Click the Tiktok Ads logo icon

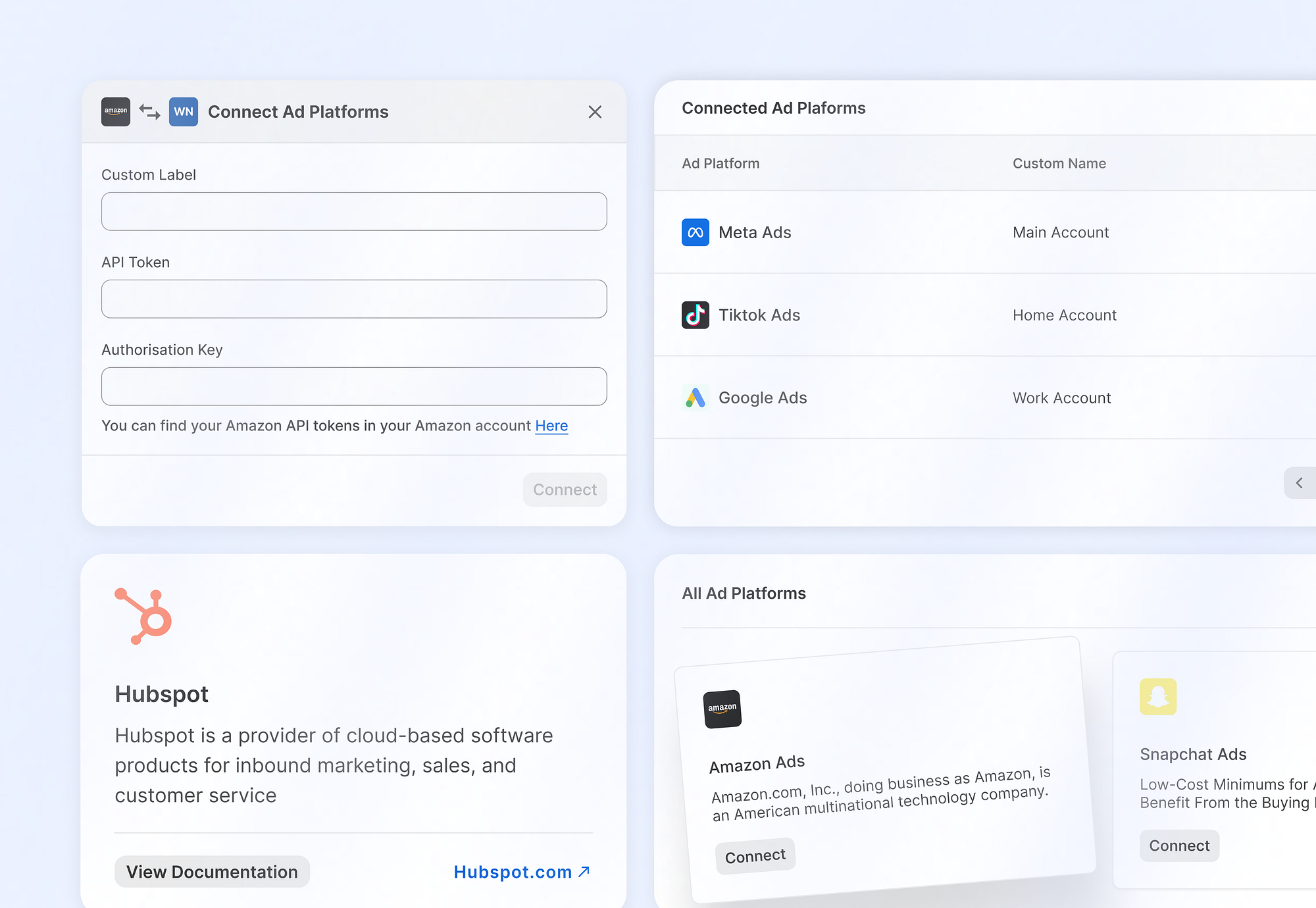pyautogui.click(x=696, y=315)
